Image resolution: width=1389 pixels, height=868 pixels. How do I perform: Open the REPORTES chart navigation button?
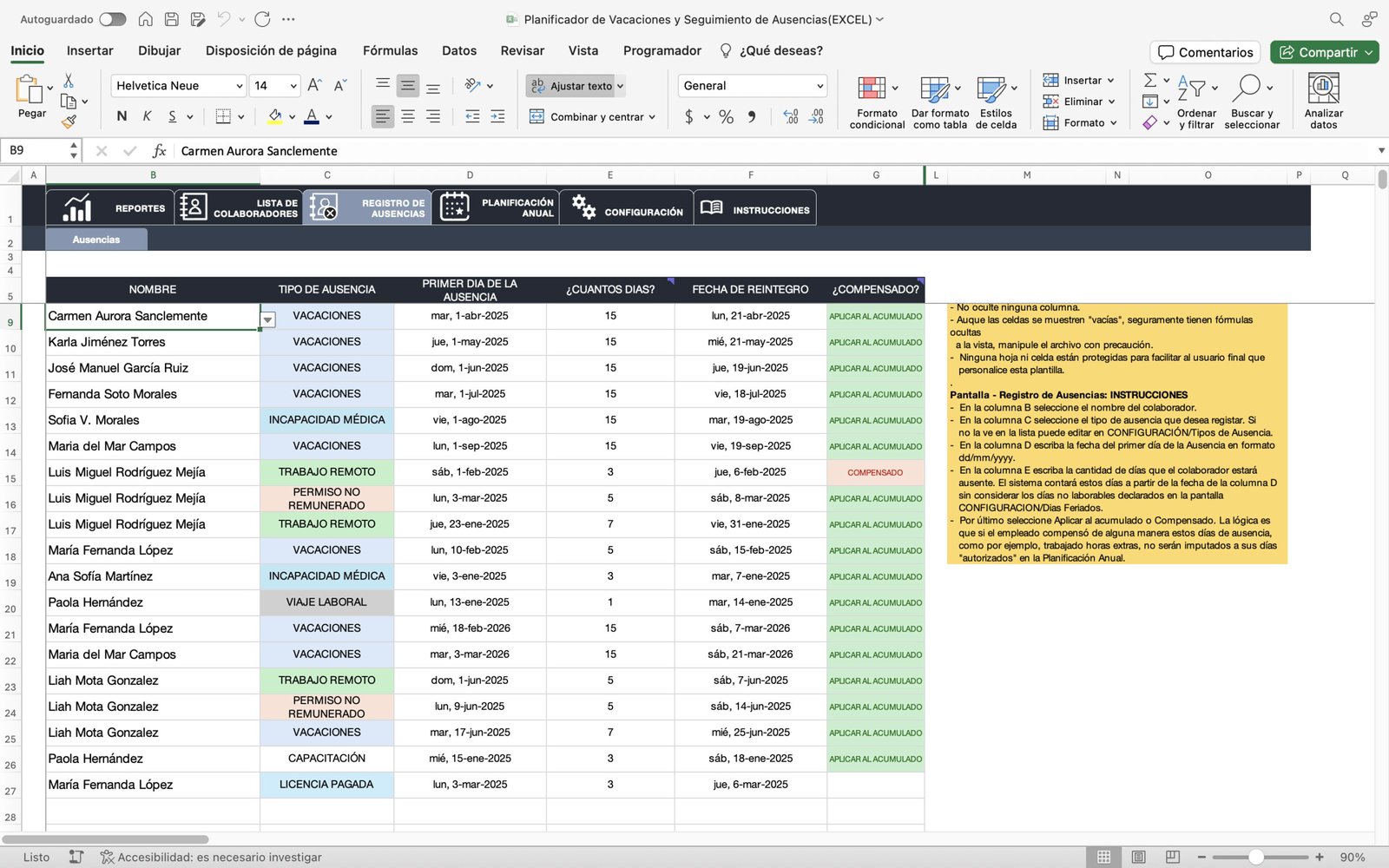coord(110,208)
